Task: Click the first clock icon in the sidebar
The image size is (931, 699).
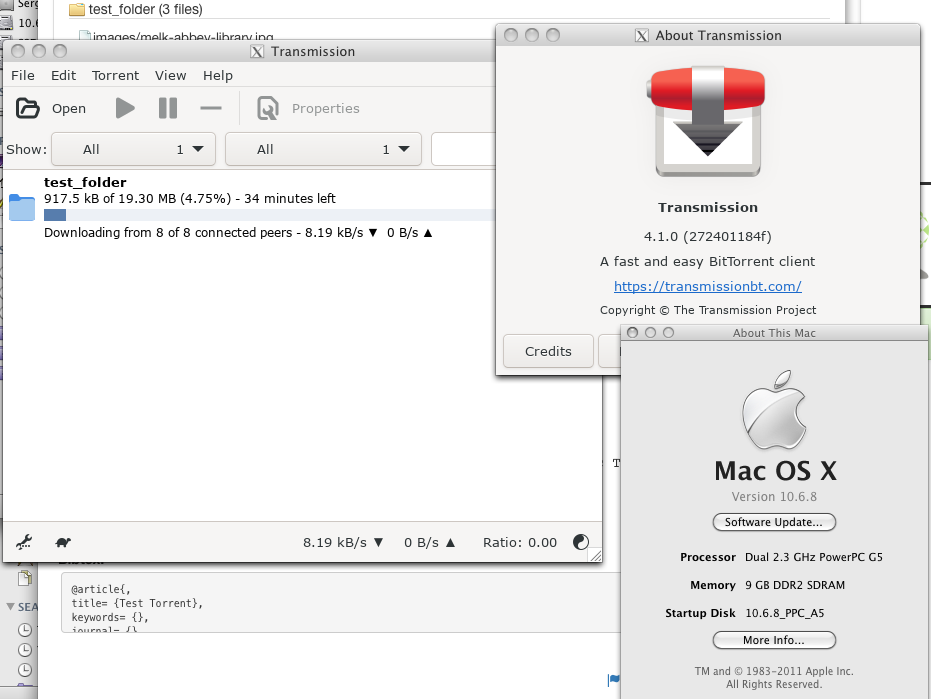Action: [x=24, y=630]
